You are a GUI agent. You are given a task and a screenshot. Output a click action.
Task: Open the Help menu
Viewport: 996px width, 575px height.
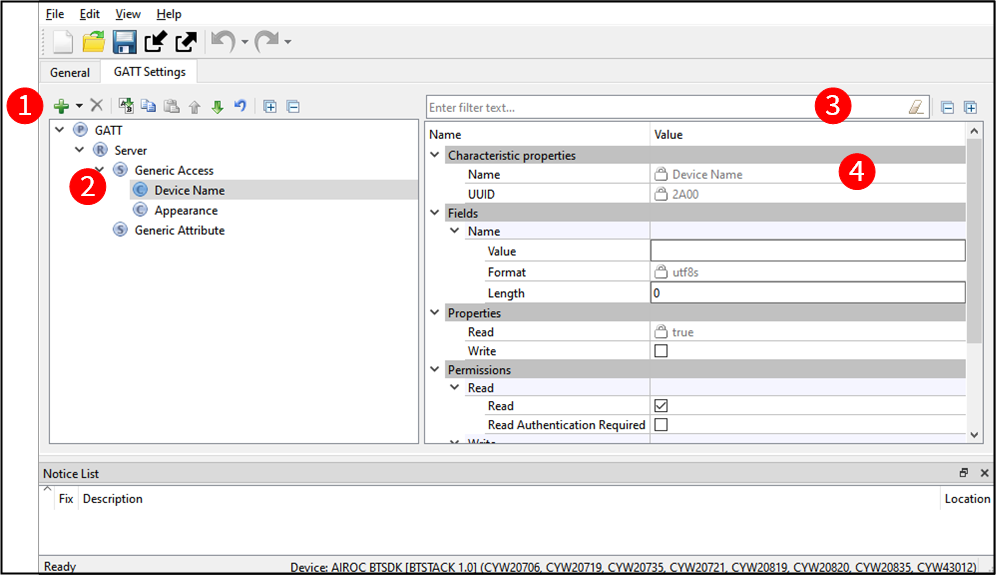[169, 14]
